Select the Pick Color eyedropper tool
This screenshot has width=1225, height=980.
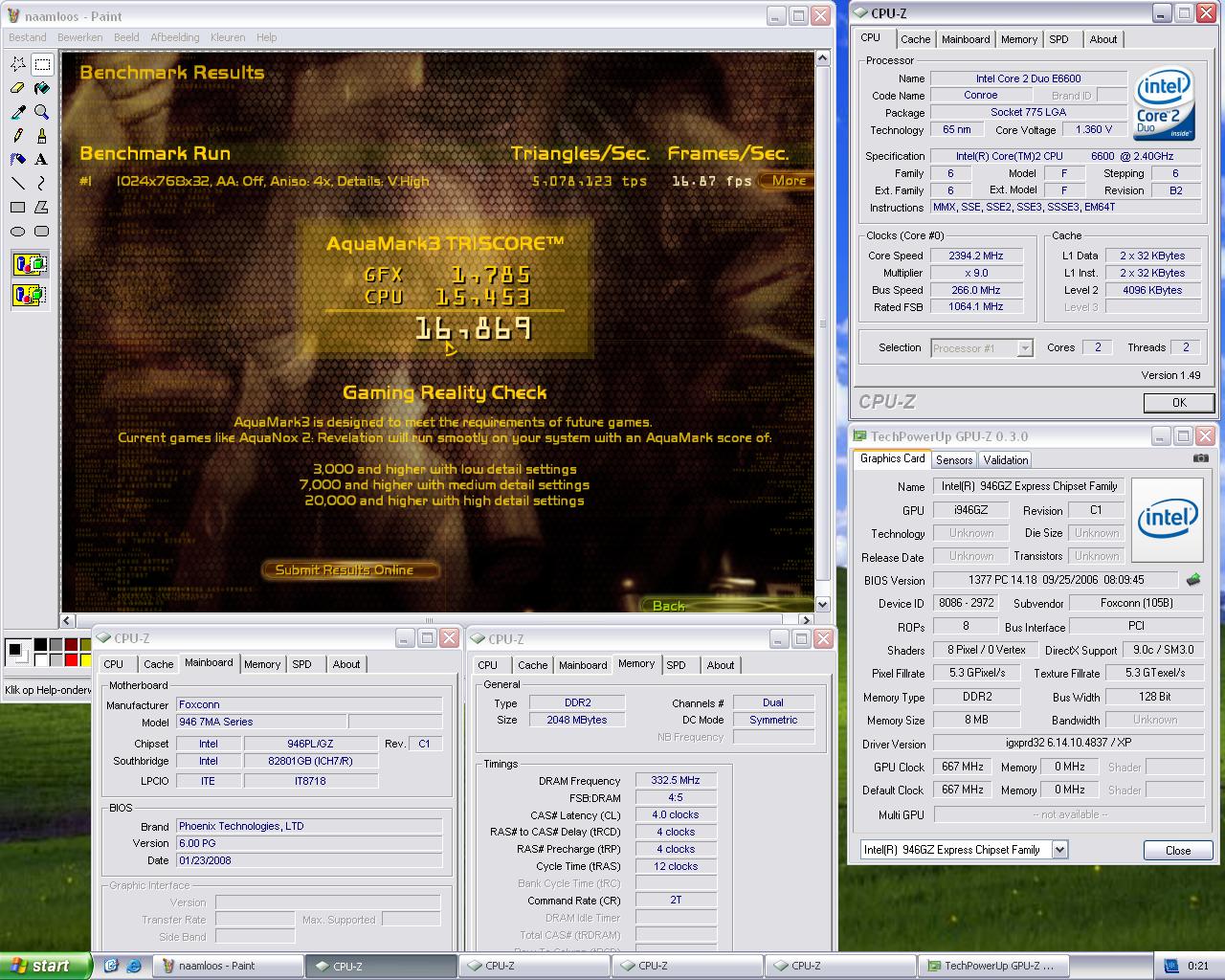pyautogui.click(x=18, y=112)
